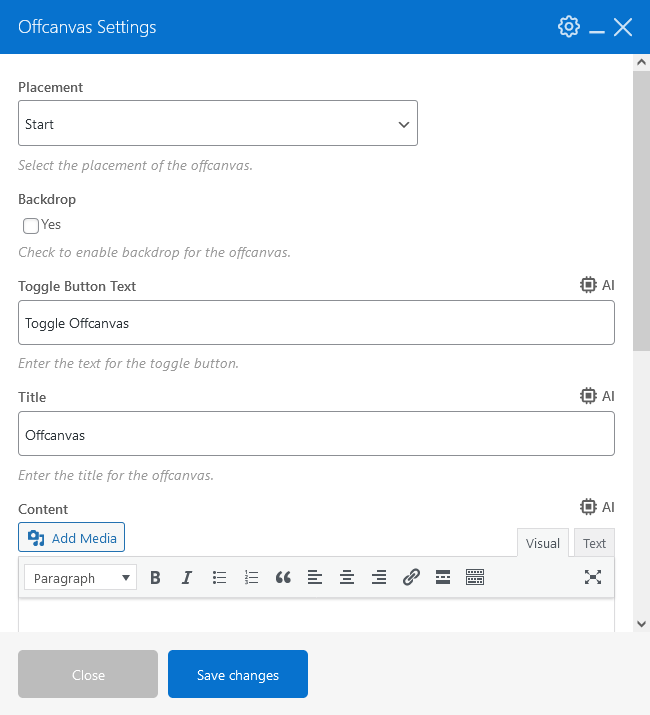Insert a Read More tag
This screenshot has width=650, height=715.
pos(443,577)
